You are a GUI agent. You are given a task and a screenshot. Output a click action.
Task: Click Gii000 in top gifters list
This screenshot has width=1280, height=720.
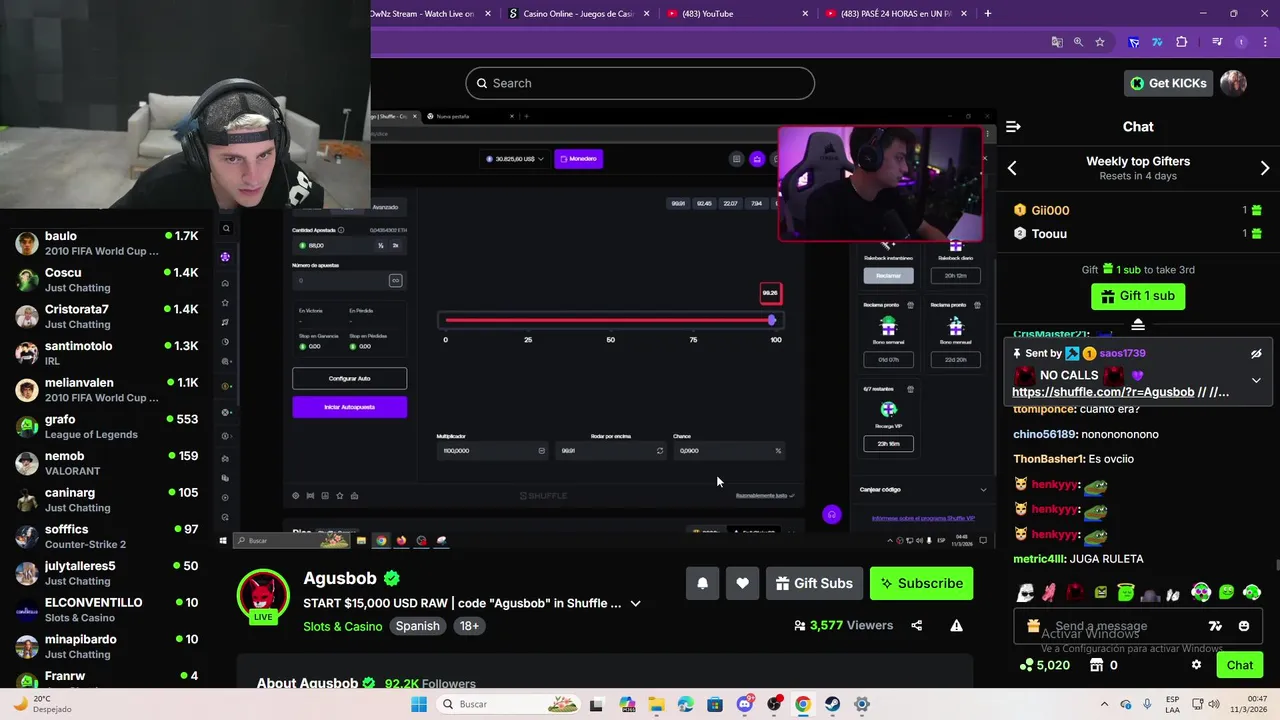1050,210
